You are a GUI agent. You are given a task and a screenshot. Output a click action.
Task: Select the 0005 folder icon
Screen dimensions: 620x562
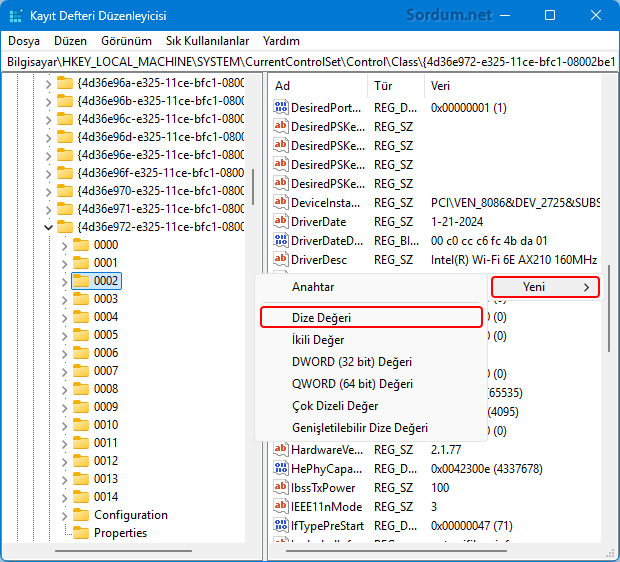click(x=81, y=335)
